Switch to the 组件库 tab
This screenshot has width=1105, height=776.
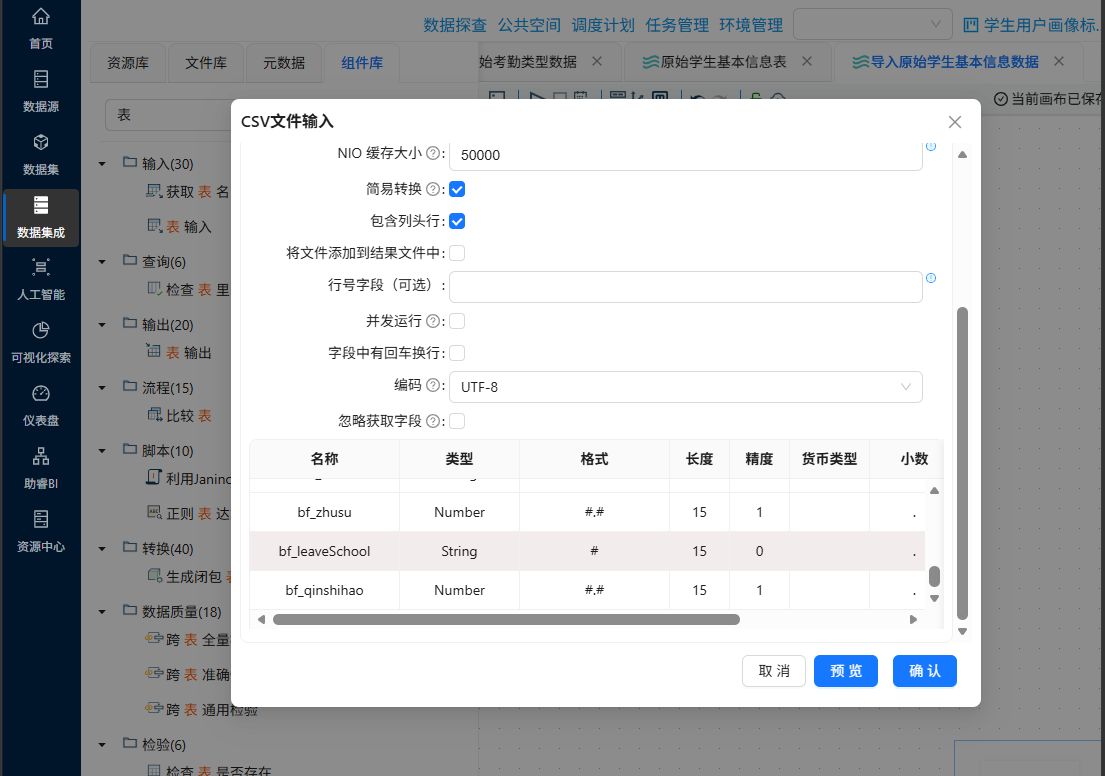tap(362, 63)
